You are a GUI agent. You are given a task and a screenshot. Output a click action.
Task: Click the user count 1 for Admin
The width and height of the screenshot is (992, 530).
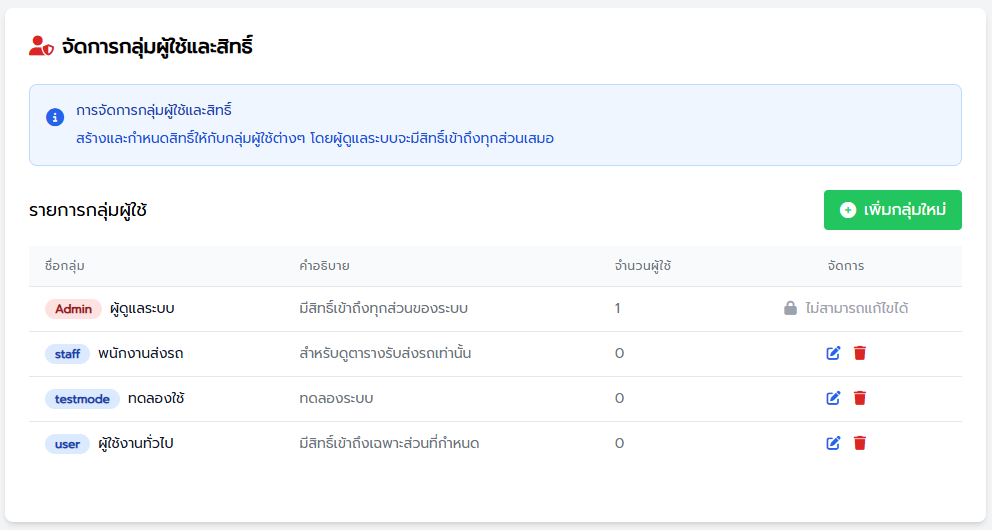coord(617,308)
